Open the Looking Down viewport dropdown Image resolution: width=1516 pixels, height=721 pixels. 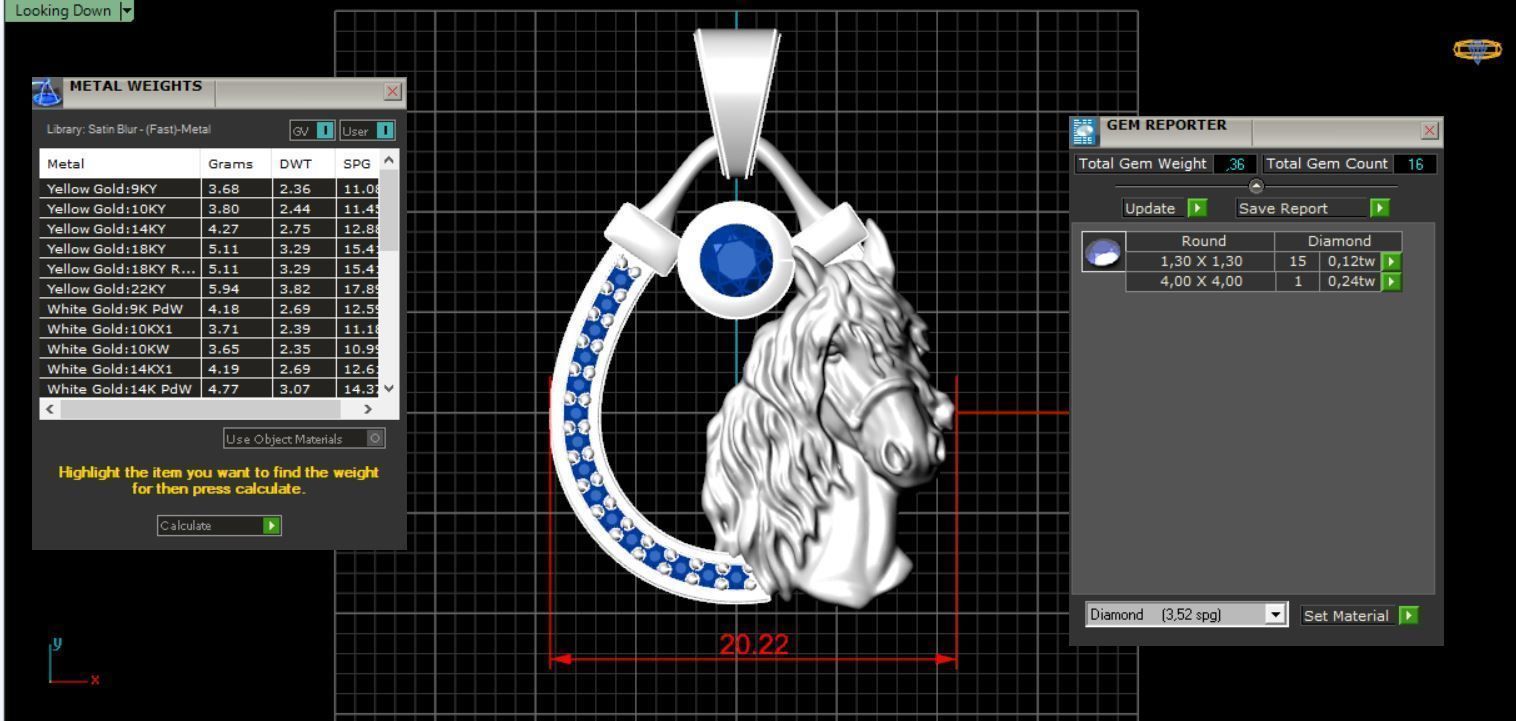pos(125,10)
